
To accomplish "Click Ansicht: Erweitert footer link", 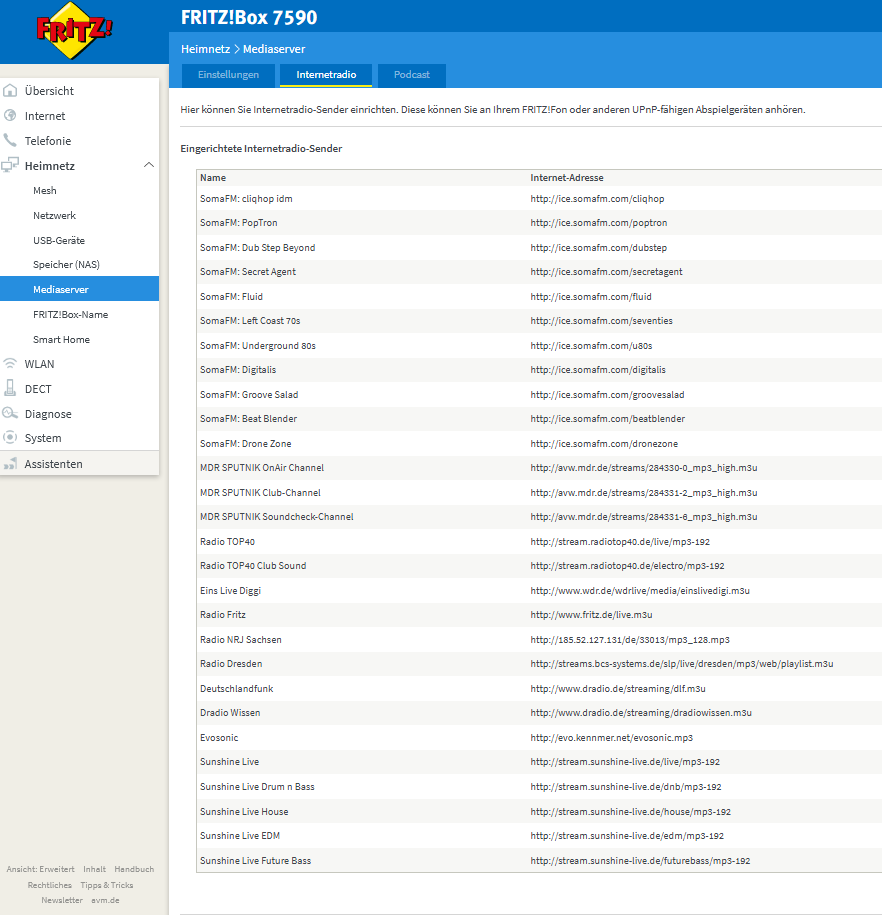I will coord(40,869).
